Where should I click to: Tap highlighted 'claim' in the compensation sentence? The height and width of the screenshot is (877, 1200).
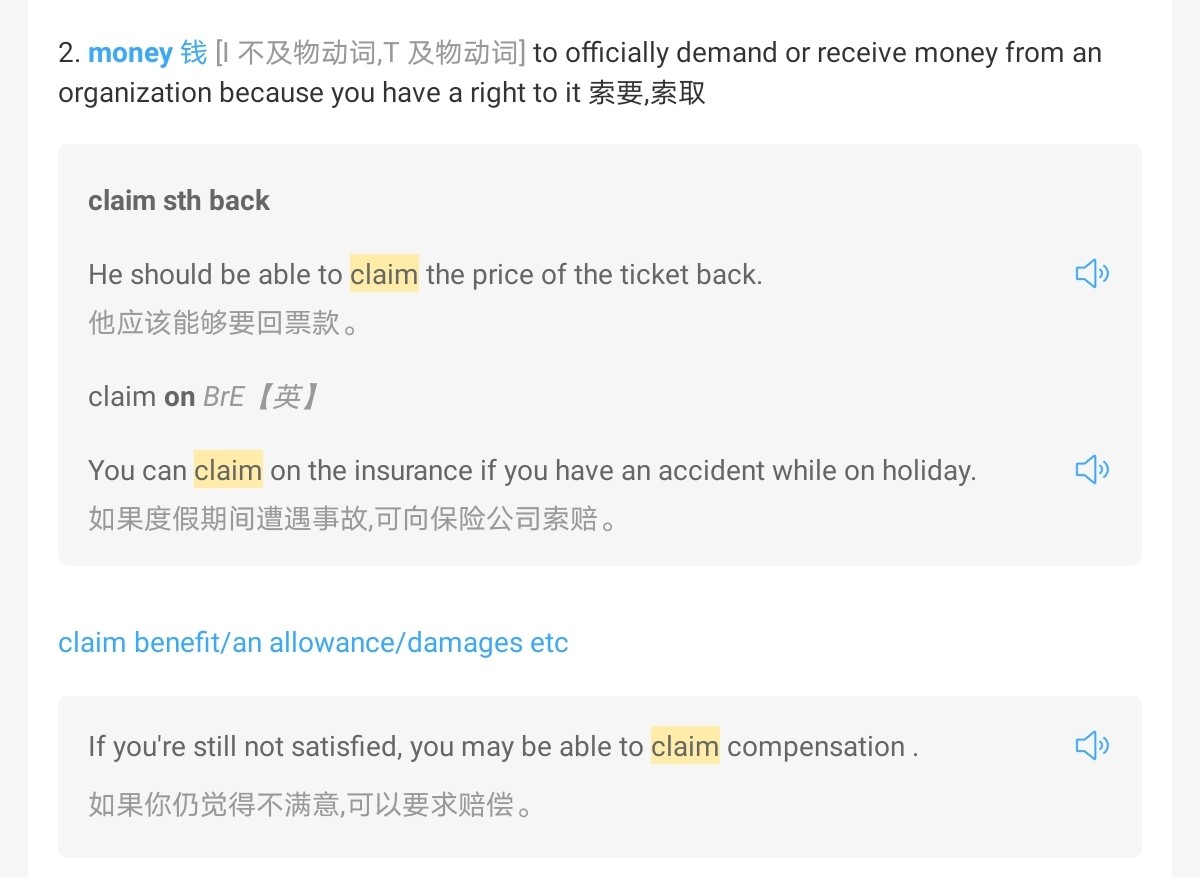coord(685,746)
